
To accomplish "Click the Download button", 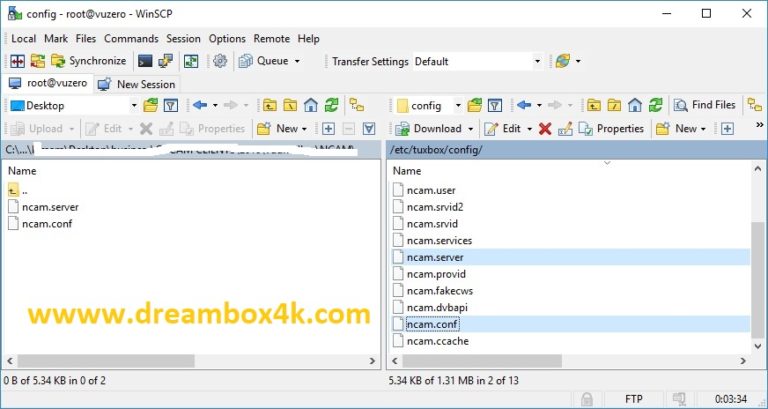I will coord(429,129).
